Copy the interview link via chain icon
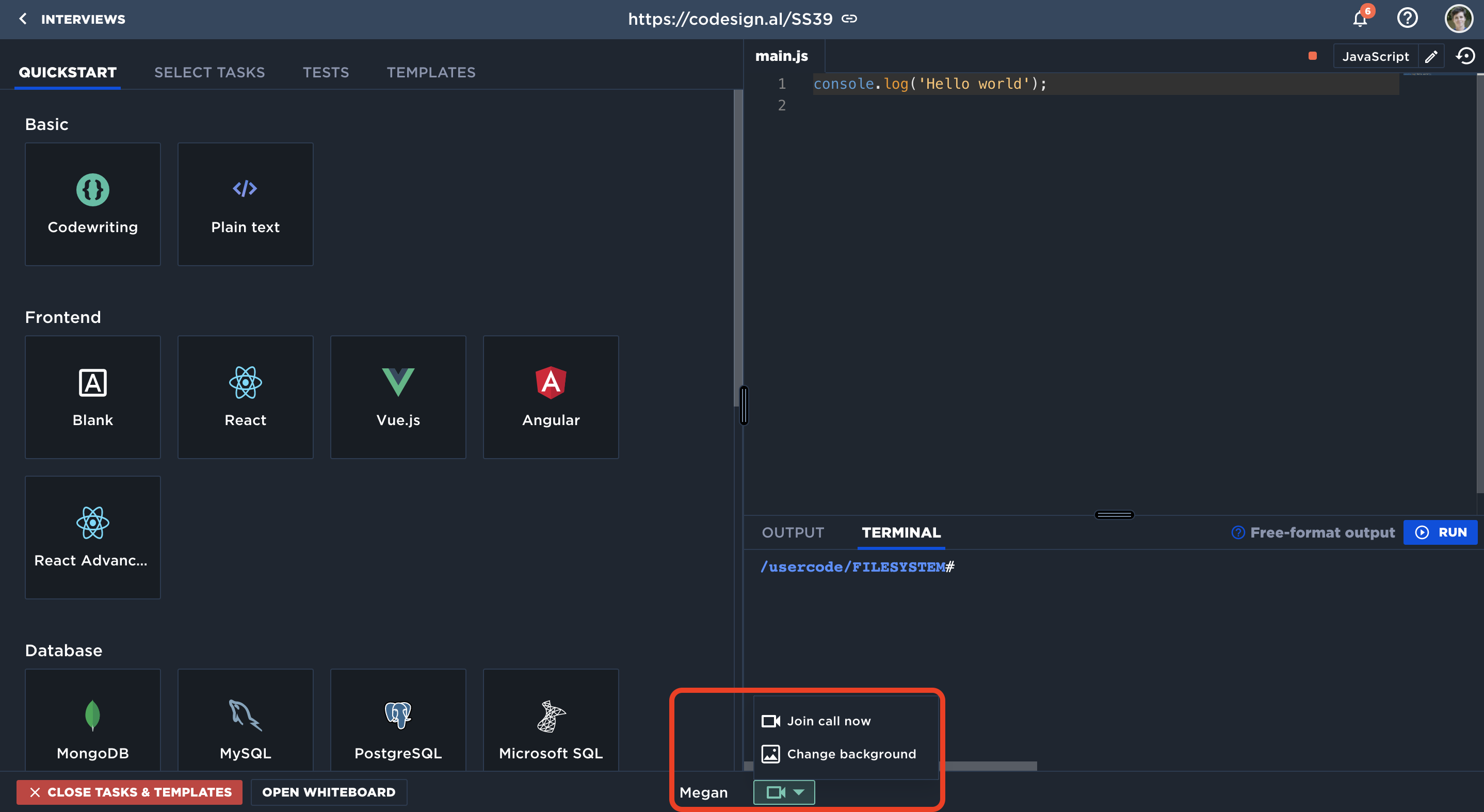Viewport: 1484px width, 812px height. pos(849,19)
